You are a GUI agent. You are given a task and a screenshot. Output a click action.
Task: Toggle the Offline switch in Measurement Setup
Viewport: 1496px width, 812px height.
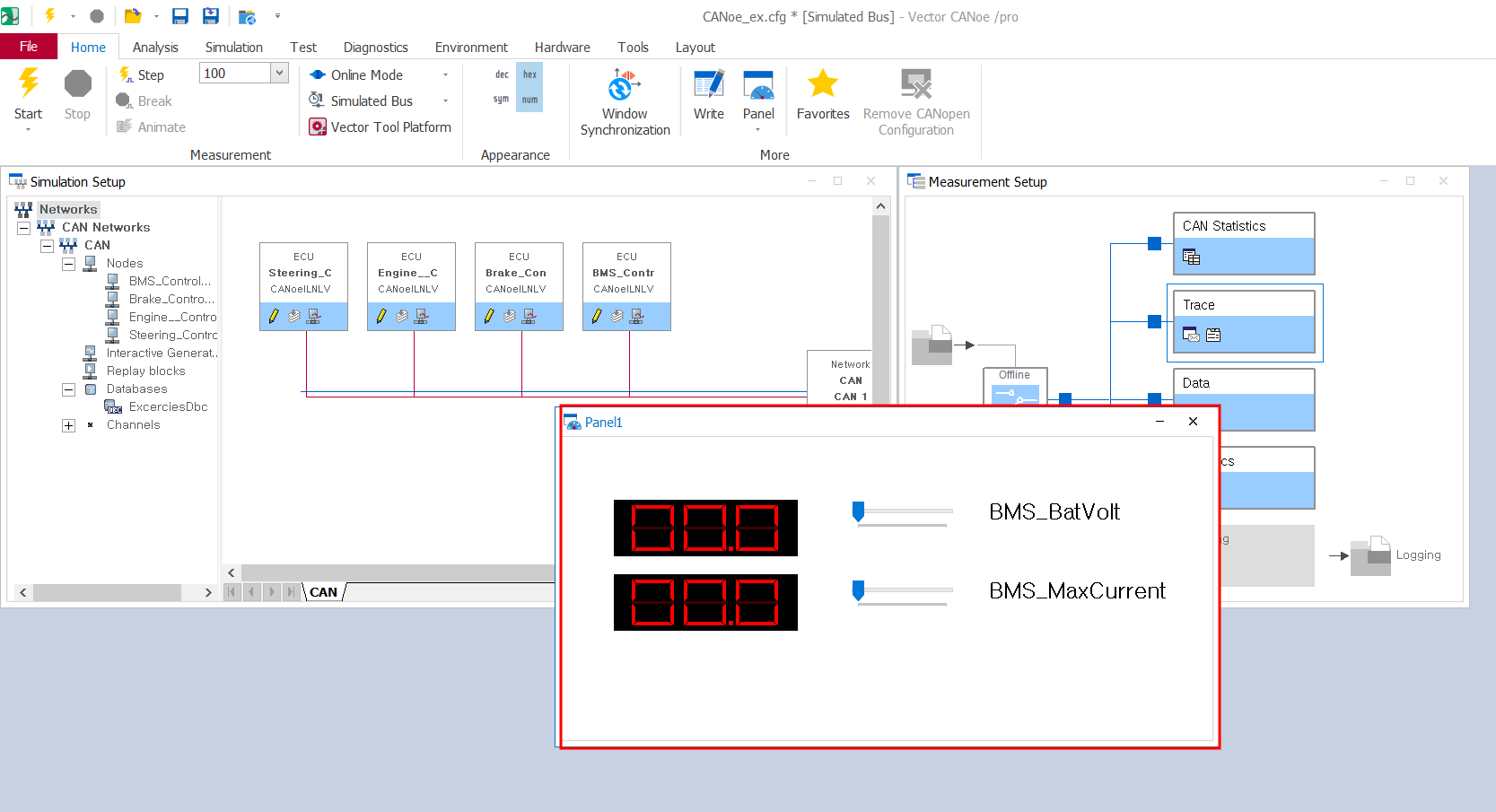[x=1015, y=395]
